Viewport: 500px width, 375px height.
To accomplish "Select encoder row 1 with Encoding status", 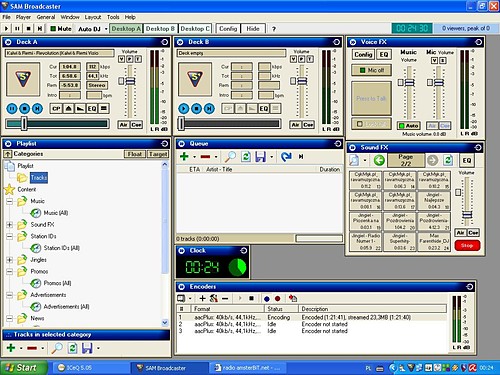I will tap(312, 317).
